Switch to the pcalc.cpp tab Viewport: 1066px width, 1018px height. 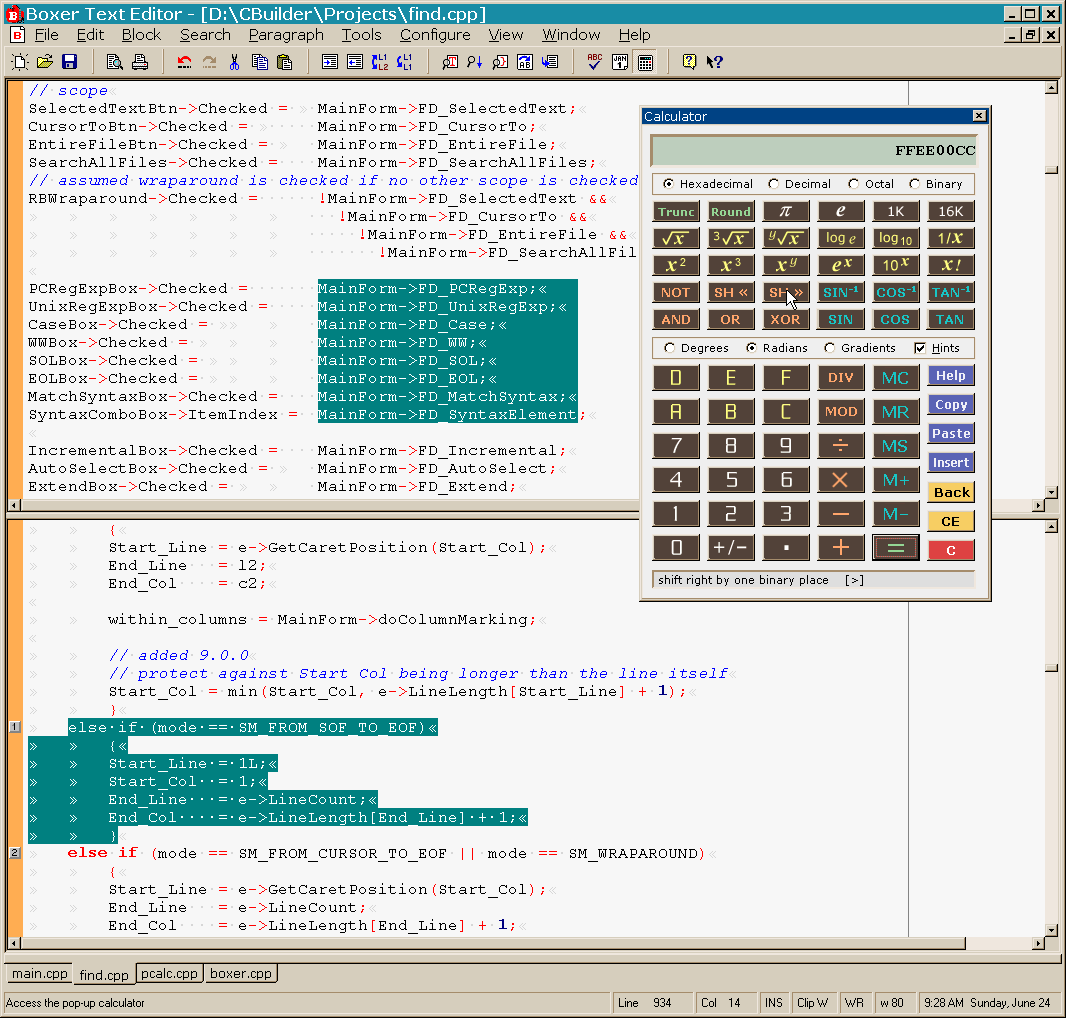(x=169, y=973)
